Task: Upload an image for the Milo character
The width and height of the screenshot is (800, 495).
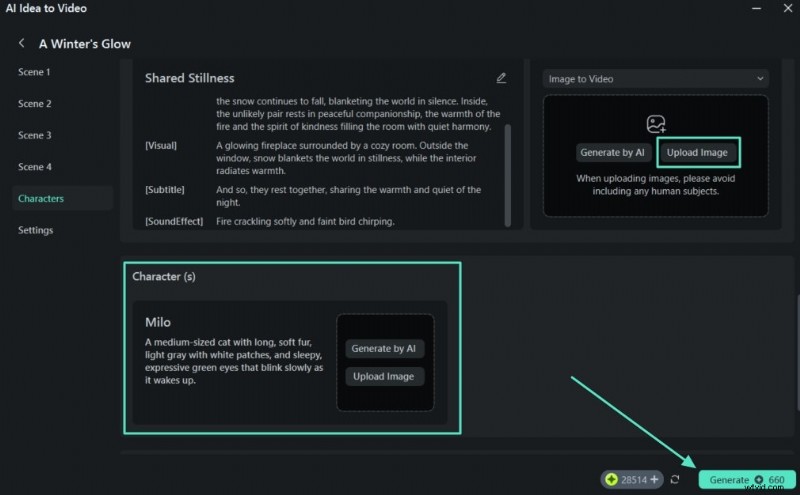Action: point(385,377)
